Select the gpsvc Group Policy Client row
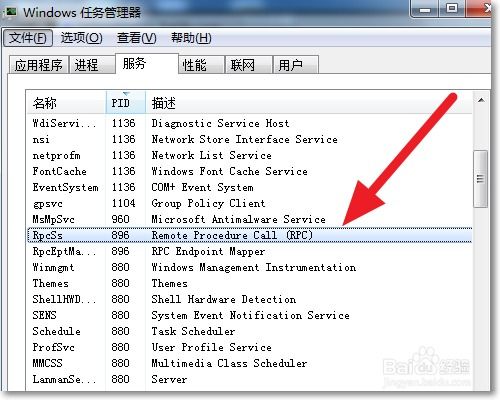Viewport: 500px width, 400px height. pos(250,203)
